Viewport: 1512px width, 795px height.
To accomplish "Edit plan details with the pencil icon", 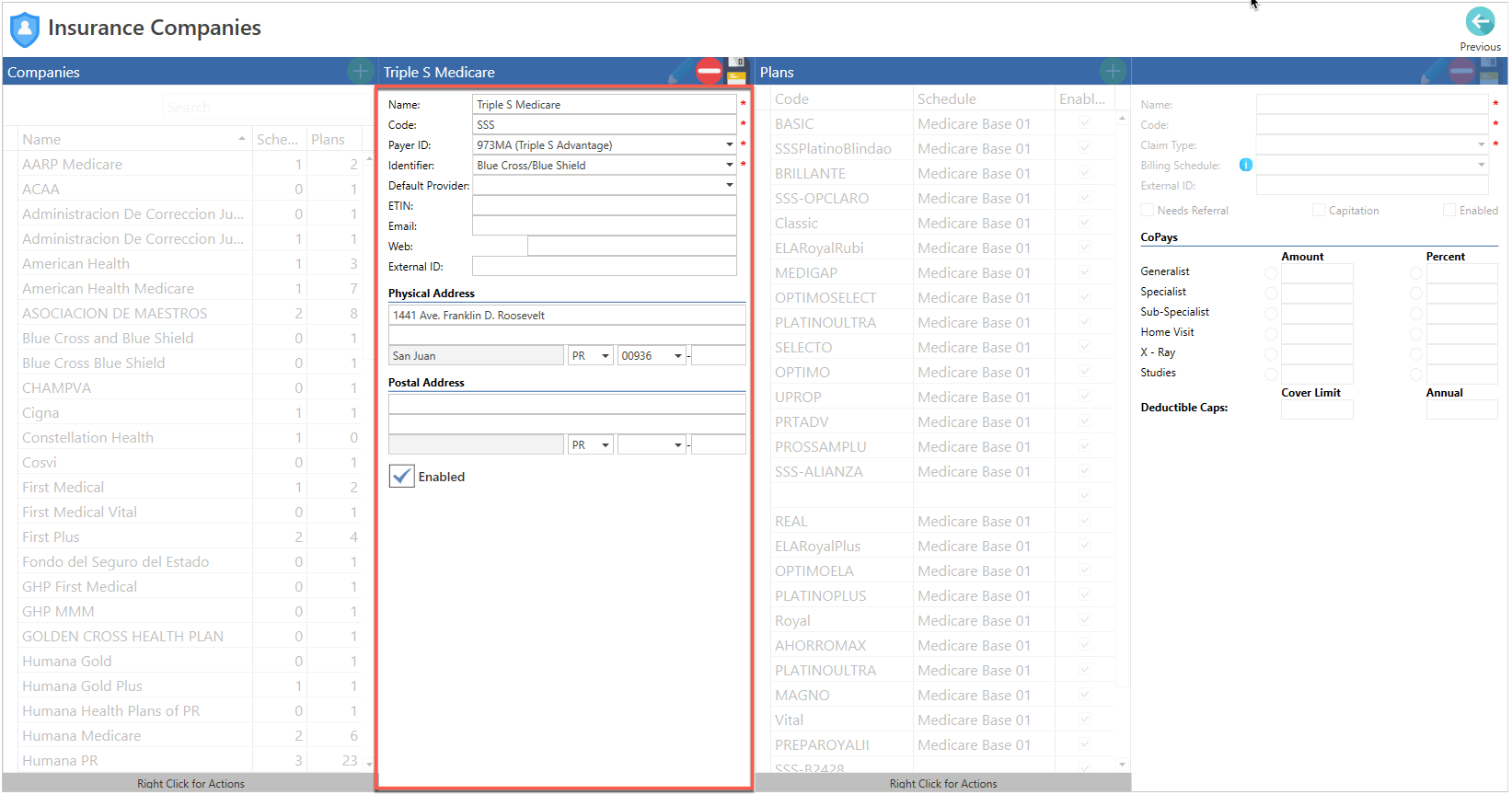I will [x=1433, y=71].
